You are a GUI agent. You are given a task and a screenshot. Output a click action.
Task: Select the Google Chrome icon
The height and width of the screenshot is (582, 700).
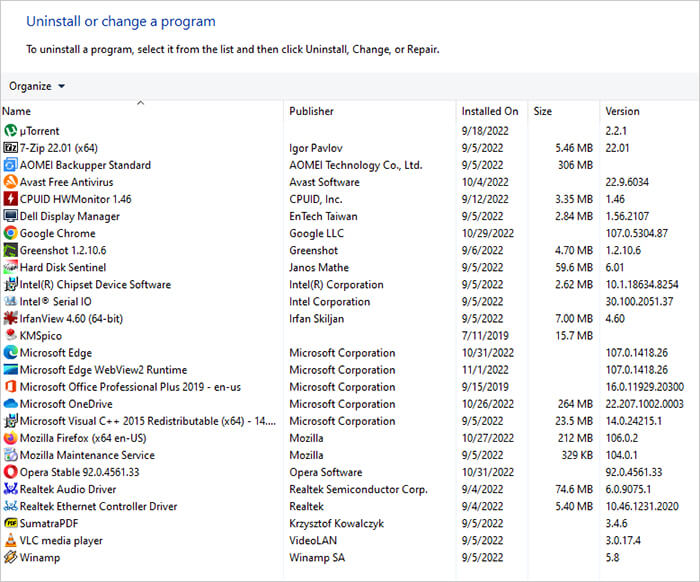(10, 233)
